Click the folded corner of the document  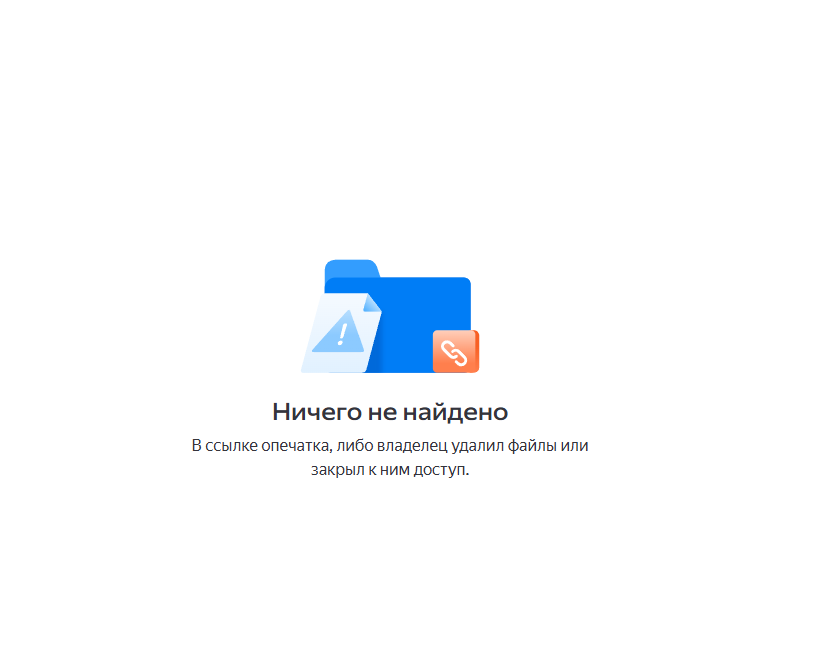pos(373,303)
